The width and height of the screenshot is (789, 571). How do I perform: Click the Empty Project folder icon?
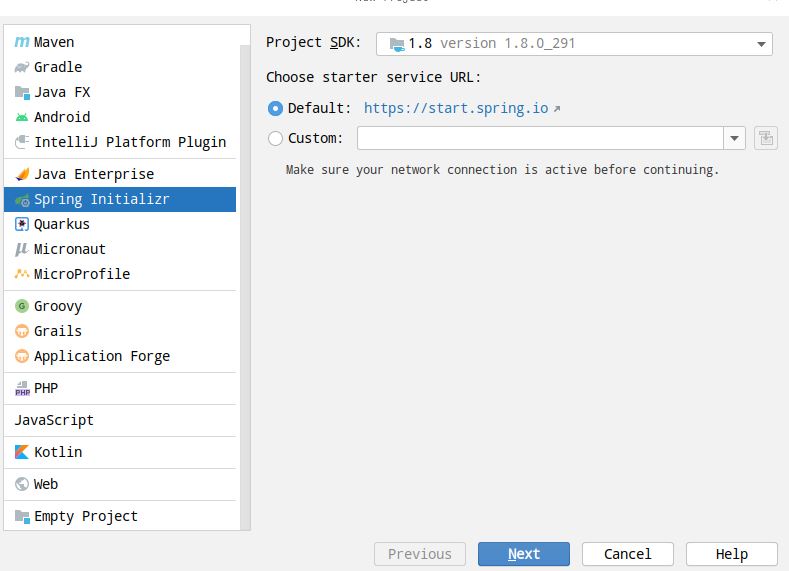[22, 516]
